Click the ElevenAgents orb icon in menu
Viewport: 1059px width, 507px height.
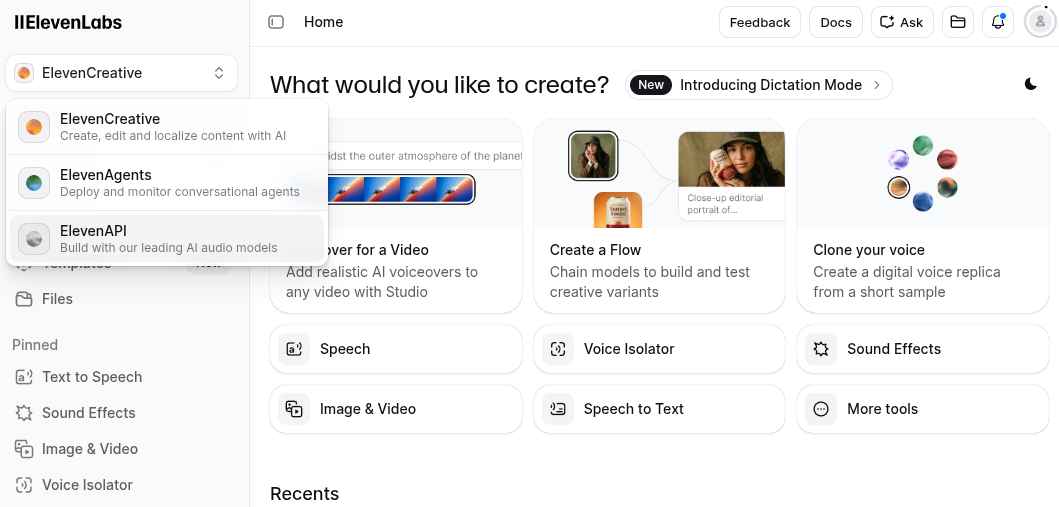pos(34,183)
